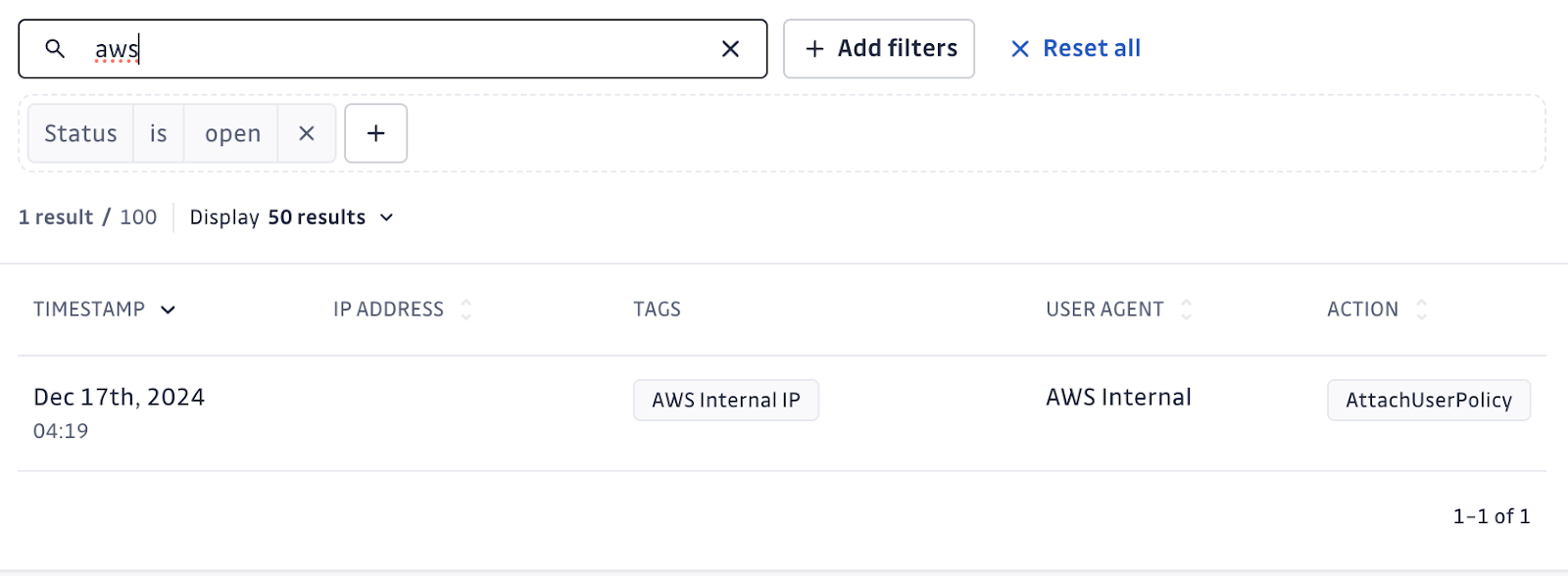
Task: Click into the 'aws' search input
Action: (x=392, y=49)
